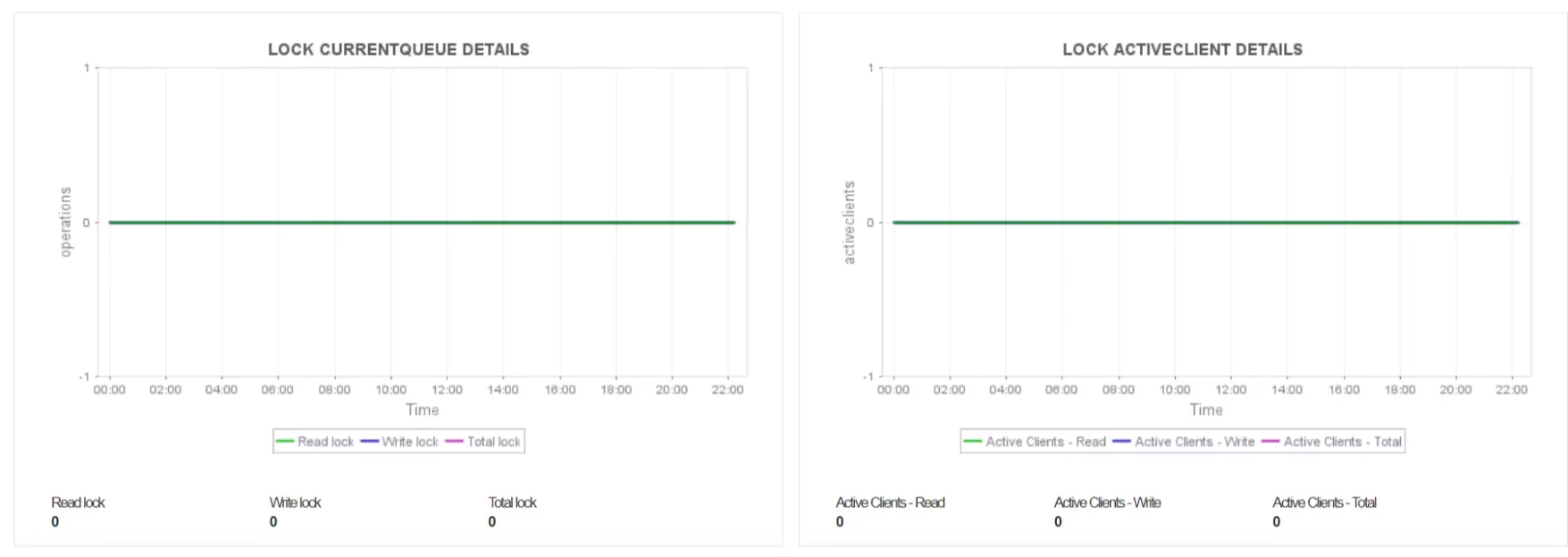Screen dimensions: 1568x557
Task: Click the 18:00 tick on Activeclient chart
Action: pos(1400,390)
